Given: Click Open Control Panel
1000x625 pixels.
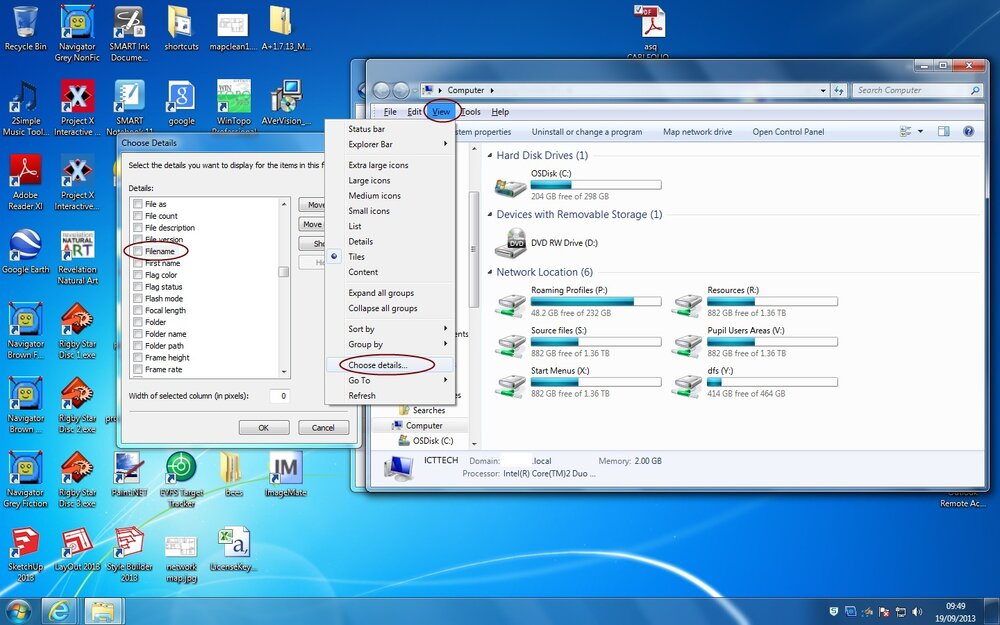Looking at the screenshot, I should tap(788, 132).
